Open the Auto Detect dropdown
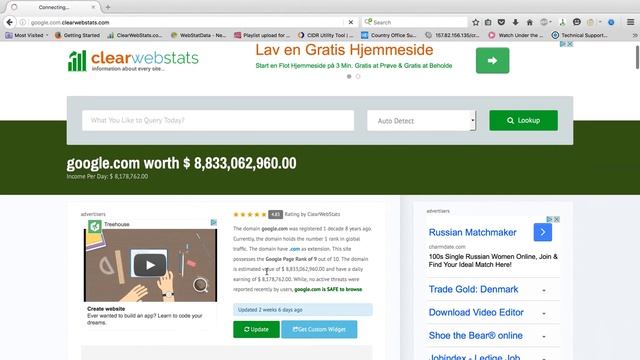The image size is (640, 360). click(421, 120)
